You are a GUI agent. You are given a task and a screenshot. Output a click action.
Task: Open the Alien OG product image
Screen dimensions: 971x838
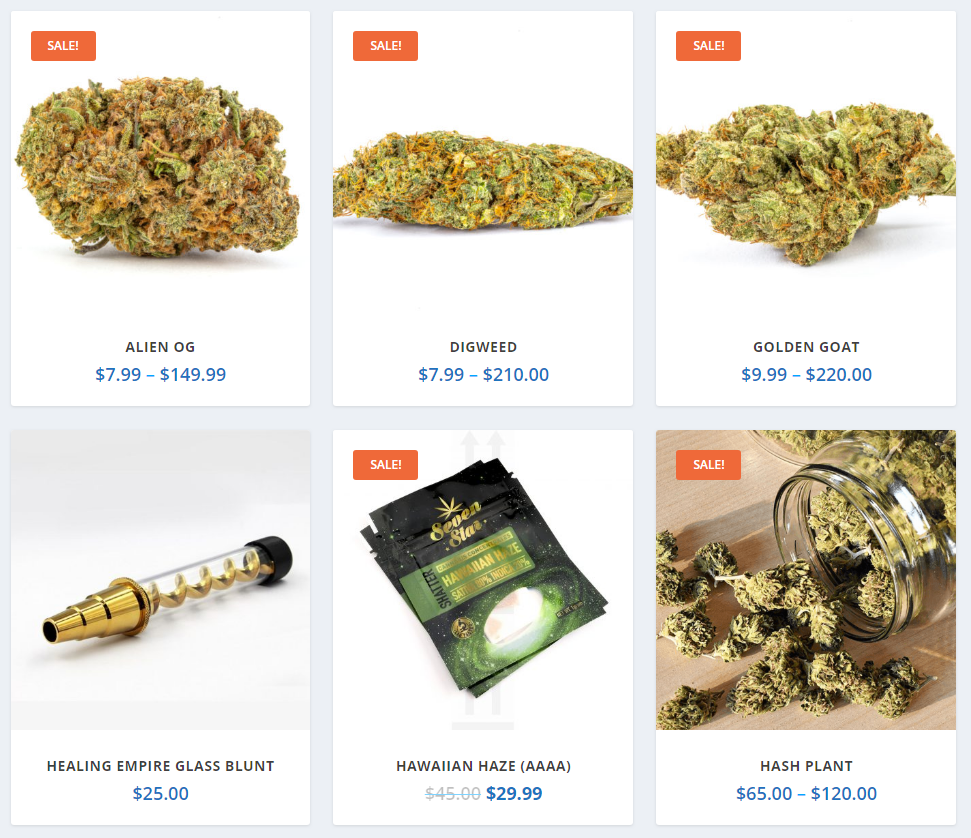(x=160, y=161)
